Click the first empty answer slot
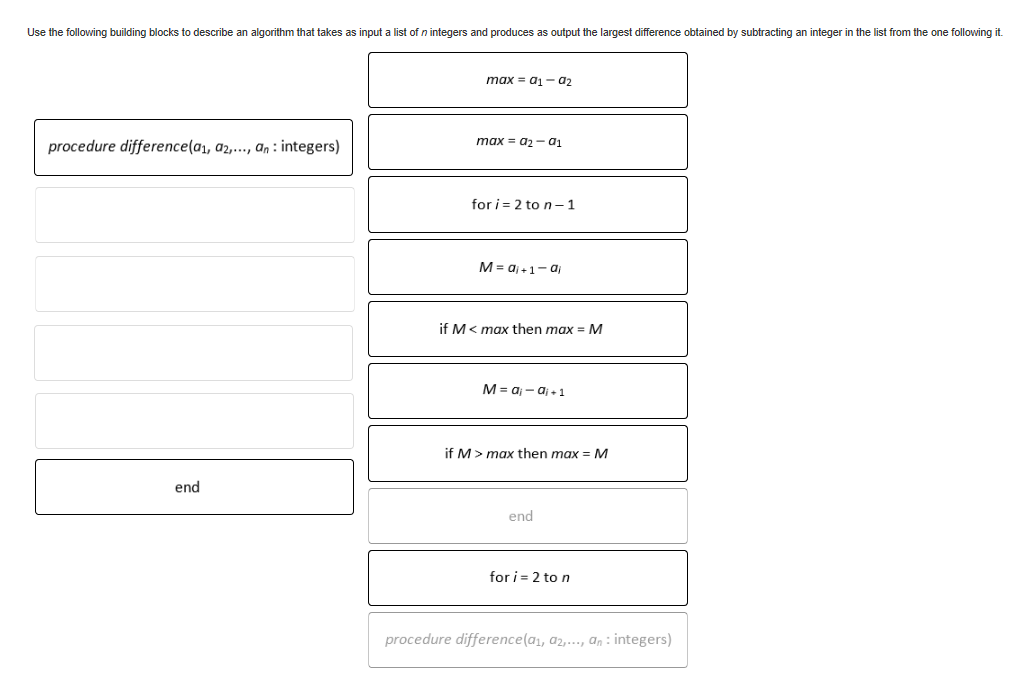 coord(194,214)
